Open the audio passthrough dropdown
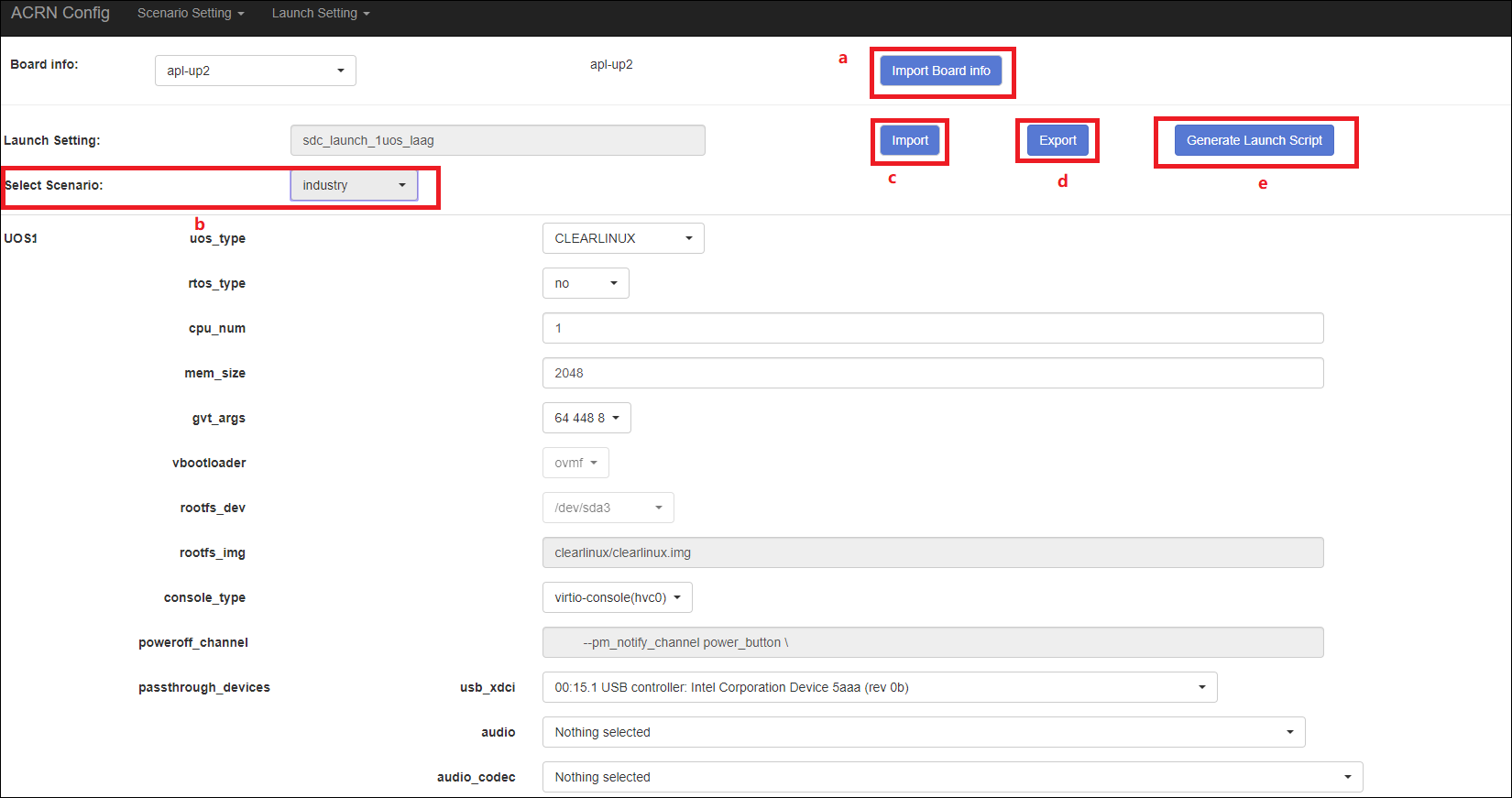Image resolution: width=1512 pixels, height=798 pixels. pos(923,732)
